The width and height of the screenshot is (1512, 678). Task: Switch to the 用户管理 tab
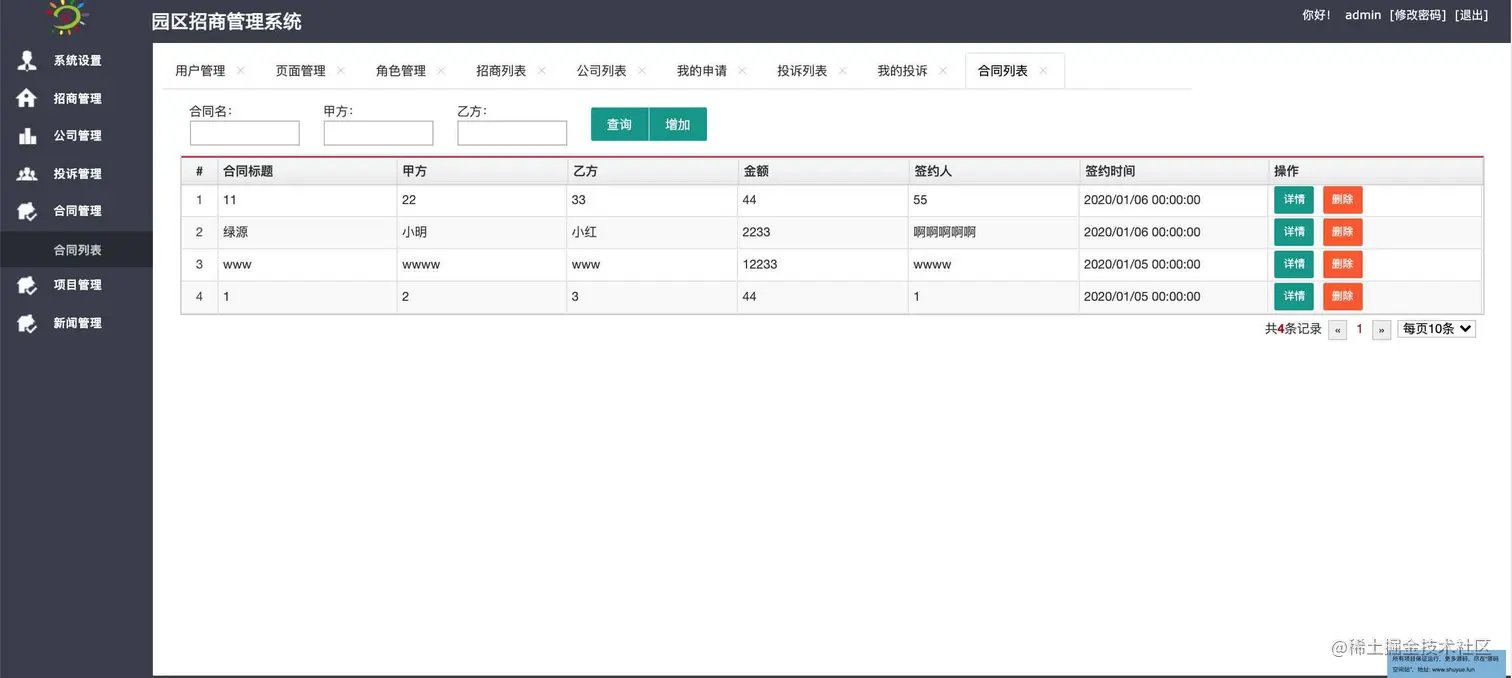click(200, 71)
